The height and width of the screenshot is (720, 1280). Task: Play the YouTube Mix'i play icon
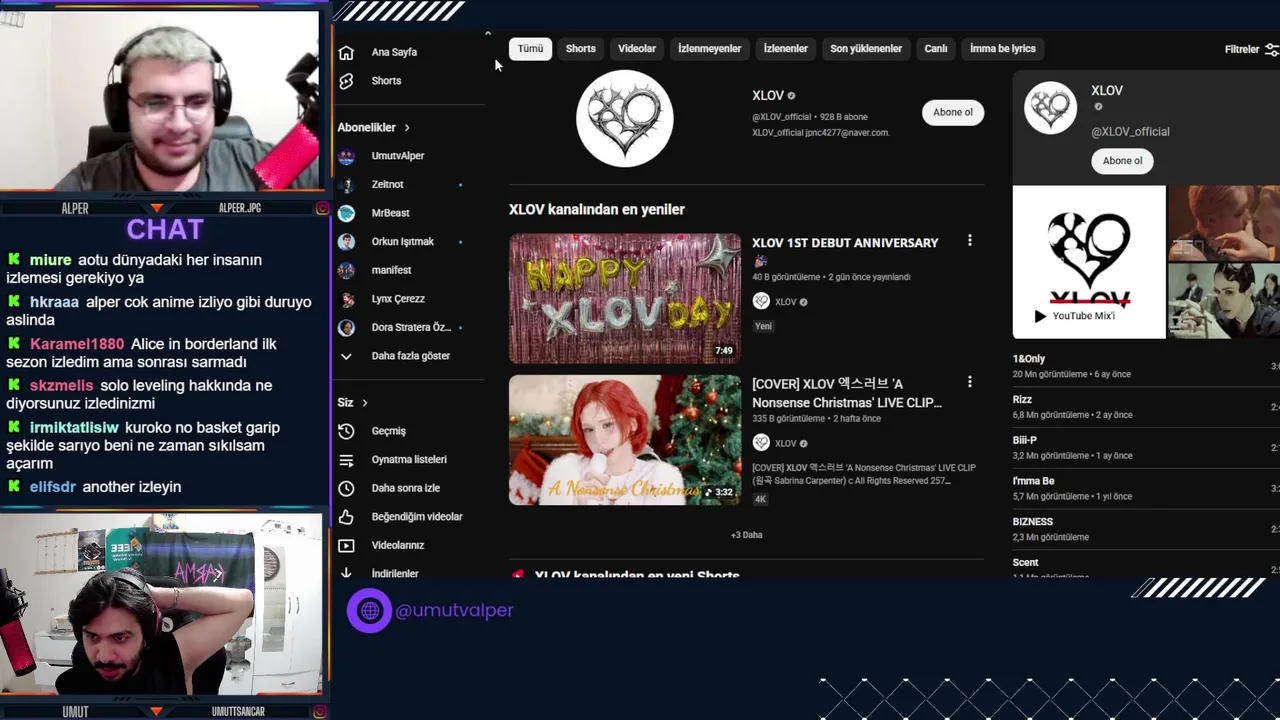tap(1040, 316)
